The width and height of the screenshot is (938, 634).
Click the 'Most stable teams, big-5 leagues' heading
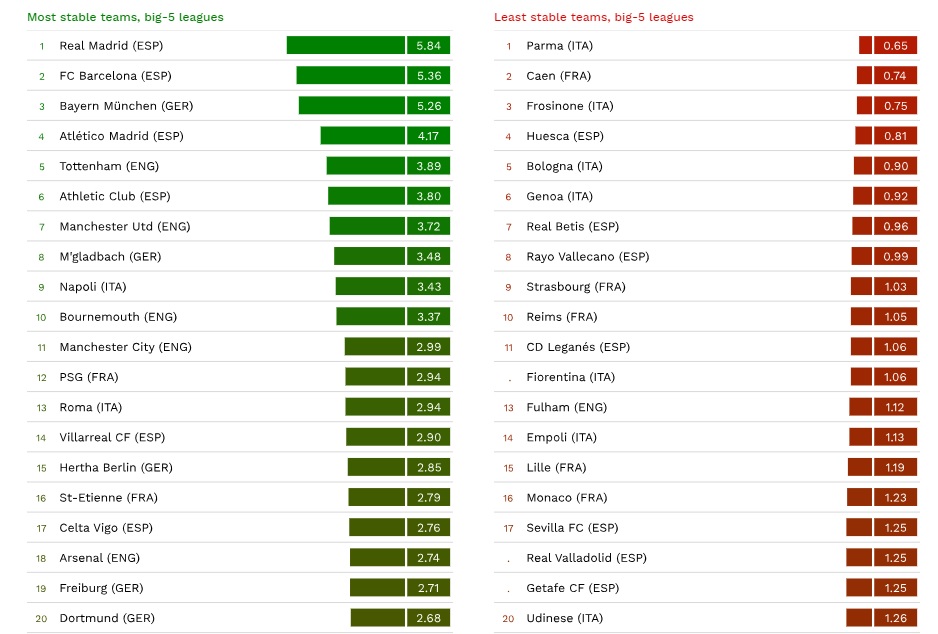125,17
